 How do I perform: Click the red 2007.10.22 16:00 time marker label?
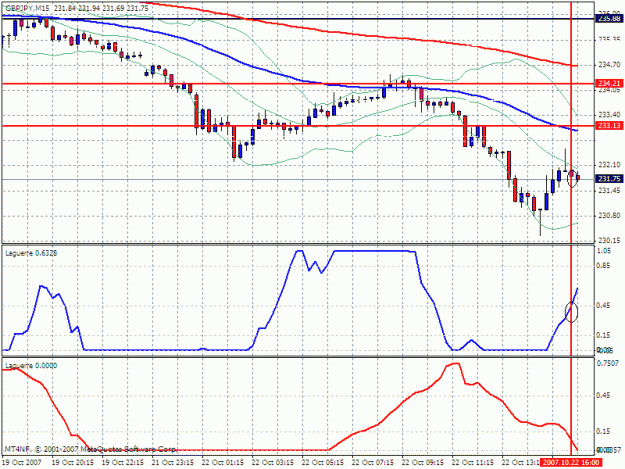[572, 463]
